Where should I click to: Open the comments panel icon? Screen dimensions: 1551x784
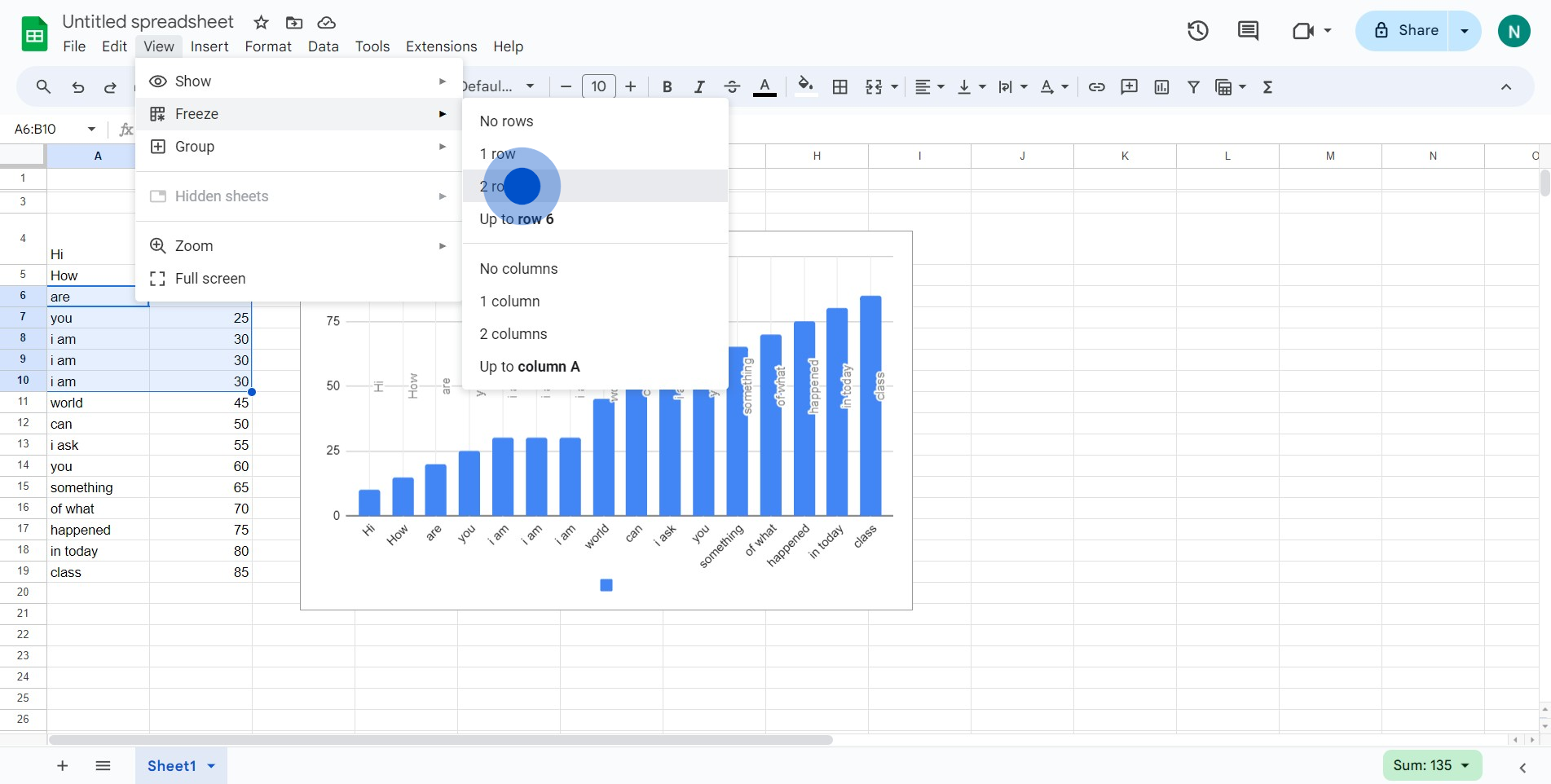pyautogui.click(x=1248, y=31)
